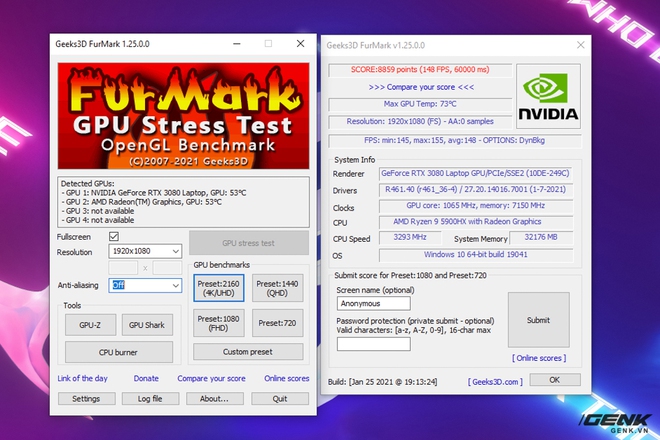The height and width of the screenshot is (440, 660).
Task: Submit the benchmark score
Action: point(539,320)
